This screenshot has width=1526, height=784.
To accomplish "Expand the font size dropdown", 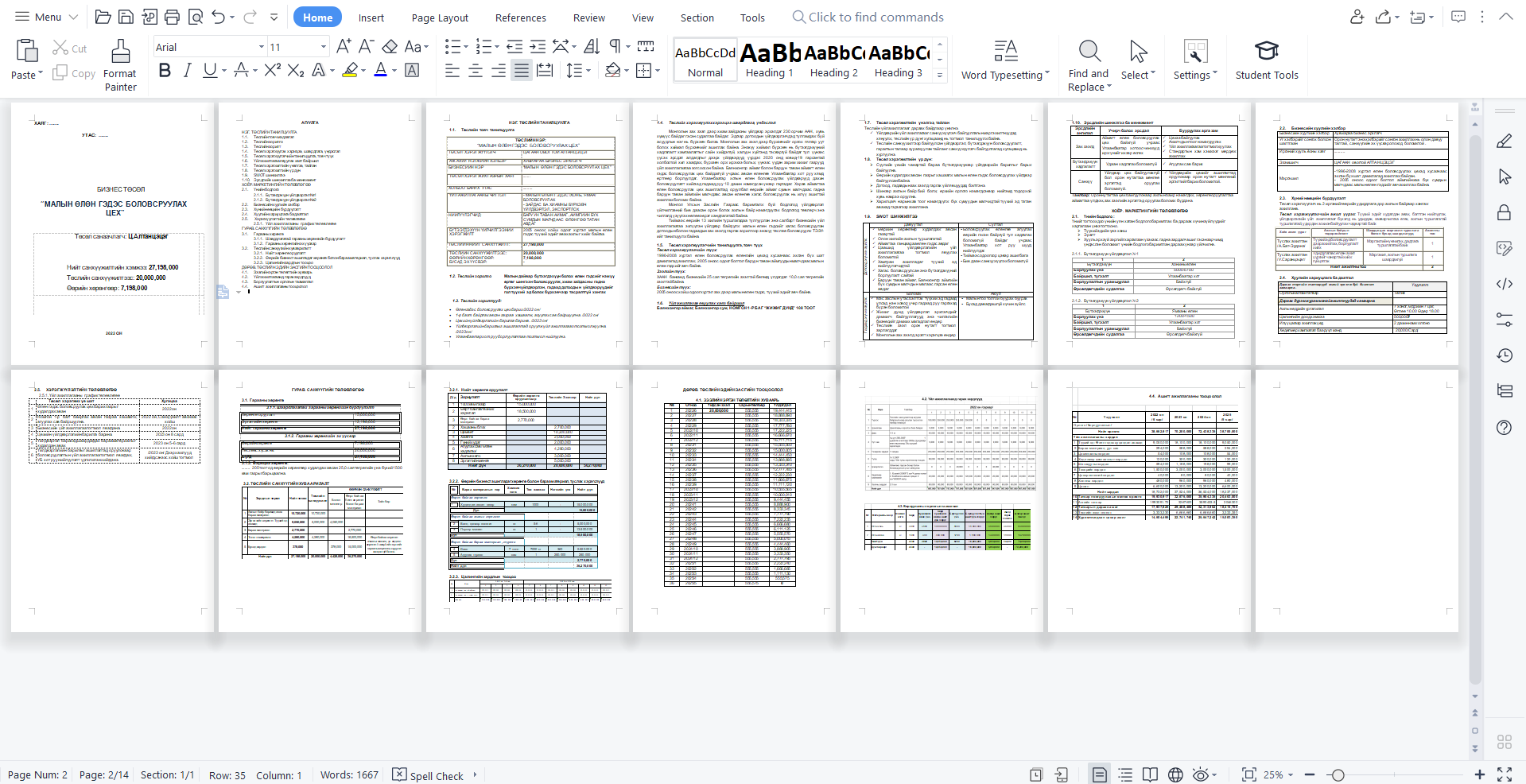I will click(x=323, y=47).
